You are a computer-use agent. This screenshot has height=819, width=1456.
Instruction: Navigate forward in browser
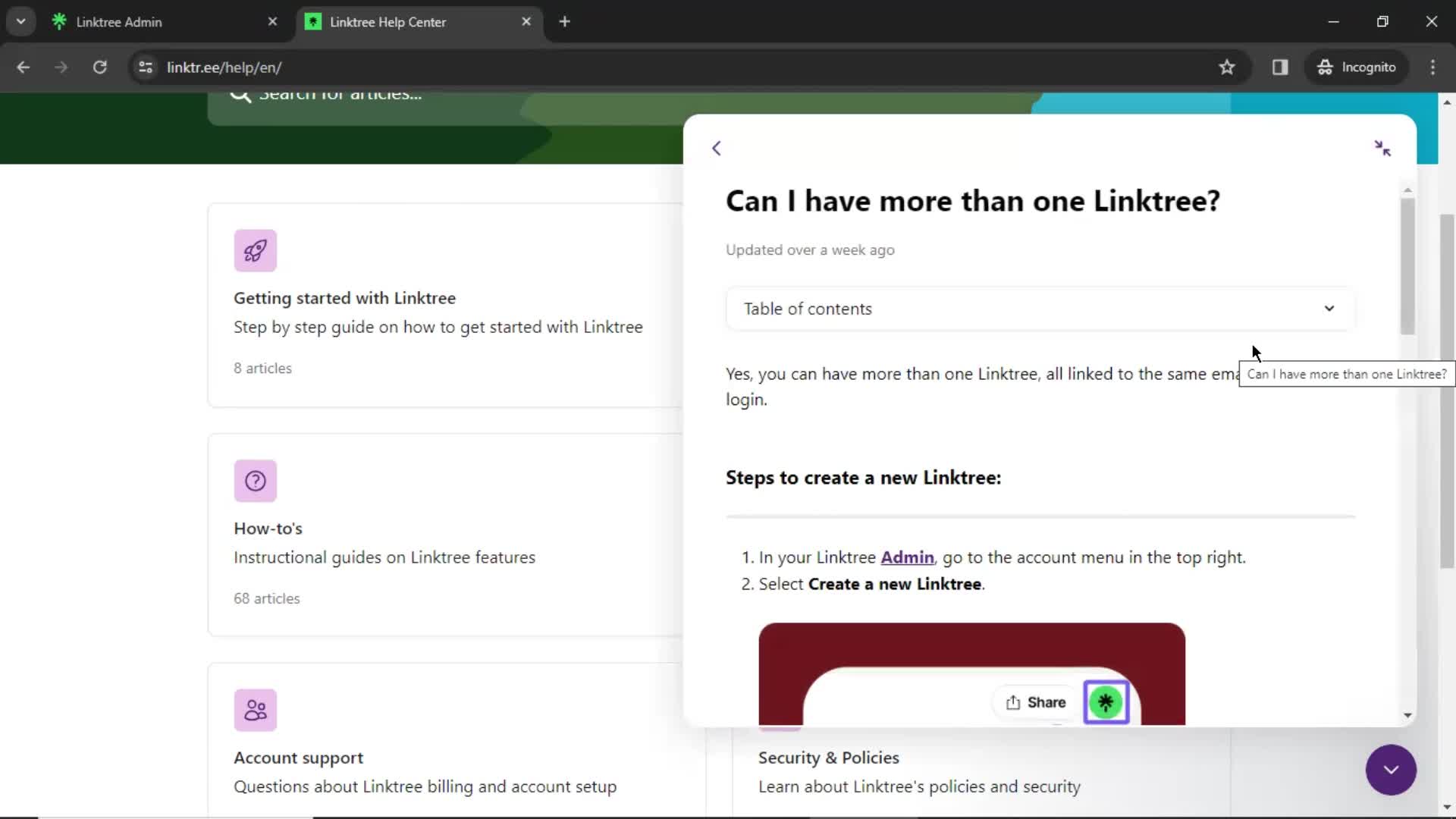click(61, 67)
